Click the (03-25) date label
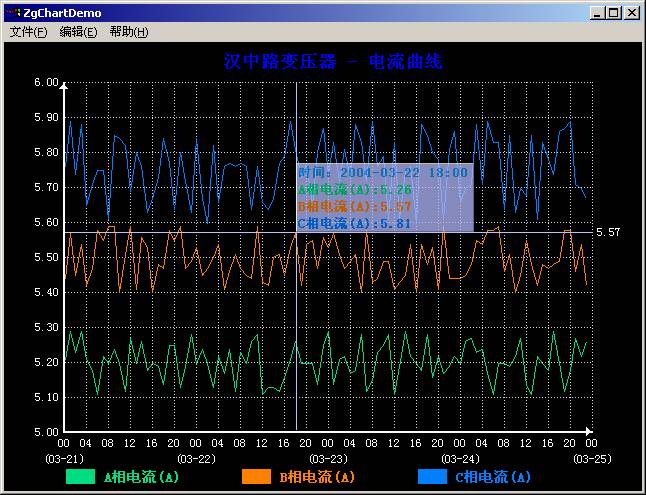Screen dimensions: 646x495 click(x=592, y=459)
